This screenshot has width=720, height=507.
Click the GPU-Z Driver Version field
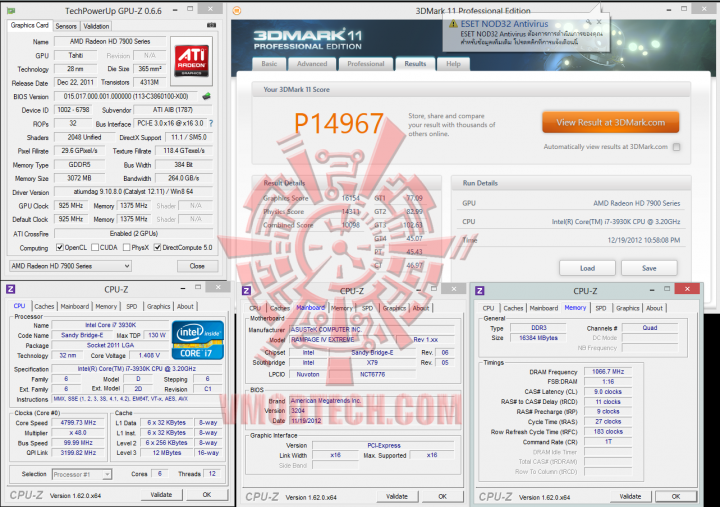pyautogui.click(x=133, y=192)
